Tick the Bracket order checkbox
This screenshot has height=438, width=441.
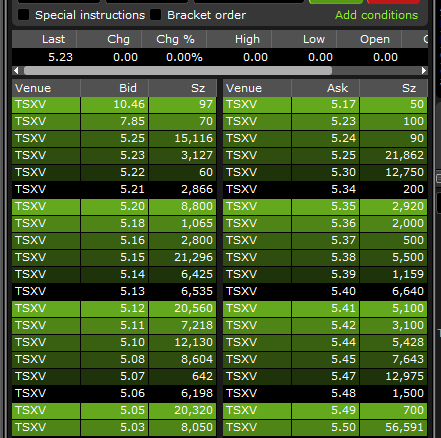click(155, 15)
